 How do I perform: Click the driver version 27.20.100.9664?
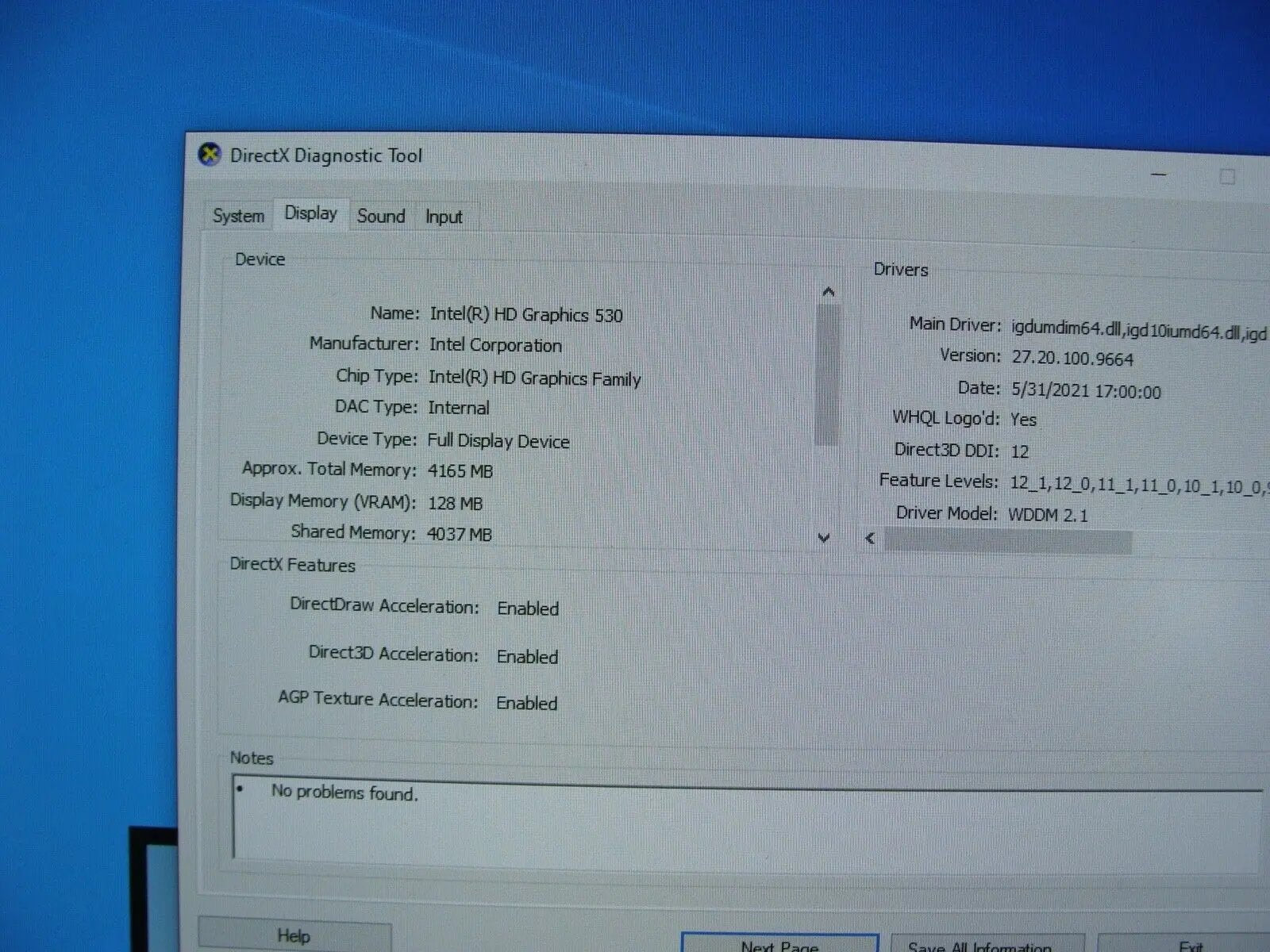[x=1072, y=359]
